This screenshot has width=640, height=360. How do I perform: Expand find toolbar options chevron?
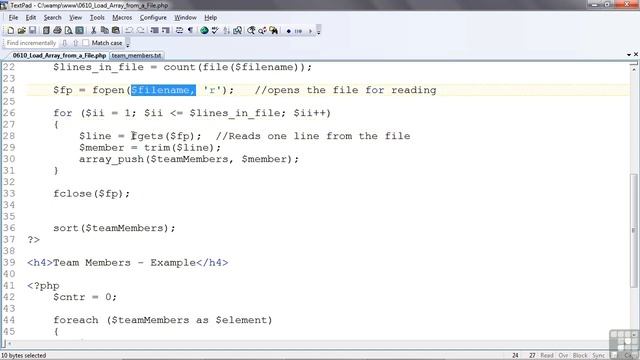(128, 43)
